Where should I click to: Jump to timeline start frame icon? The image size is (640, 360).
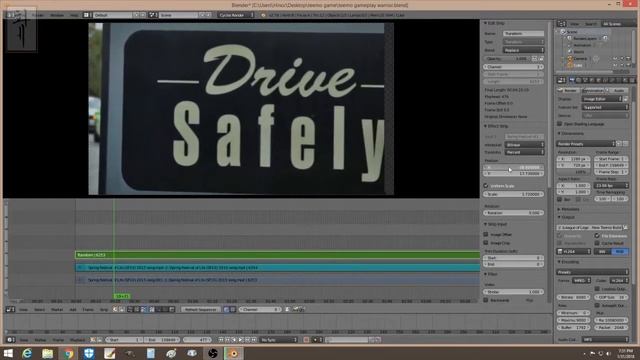[221, 340]
